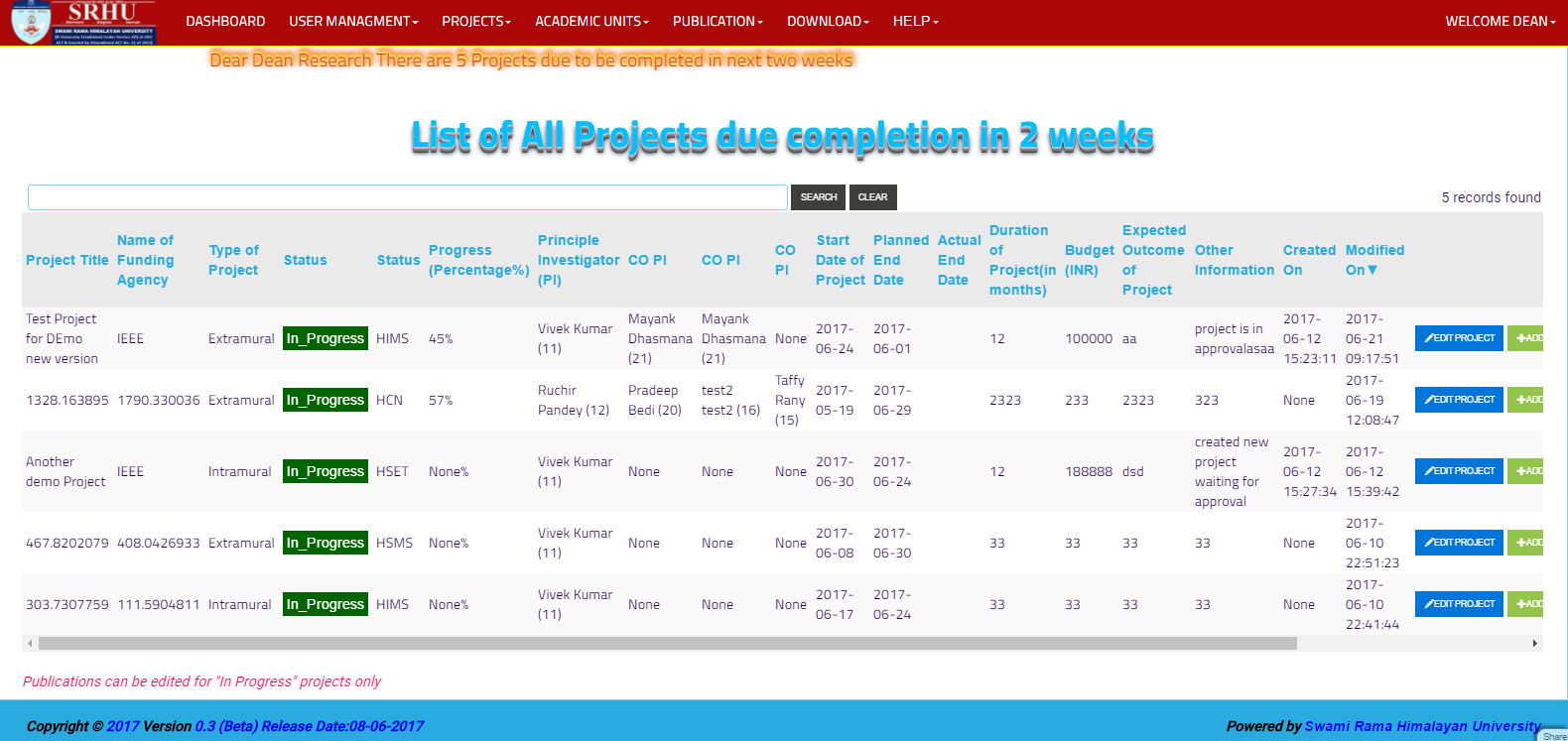
Task: Click '188888' budget cell
Action: (x=1089, y=471)
